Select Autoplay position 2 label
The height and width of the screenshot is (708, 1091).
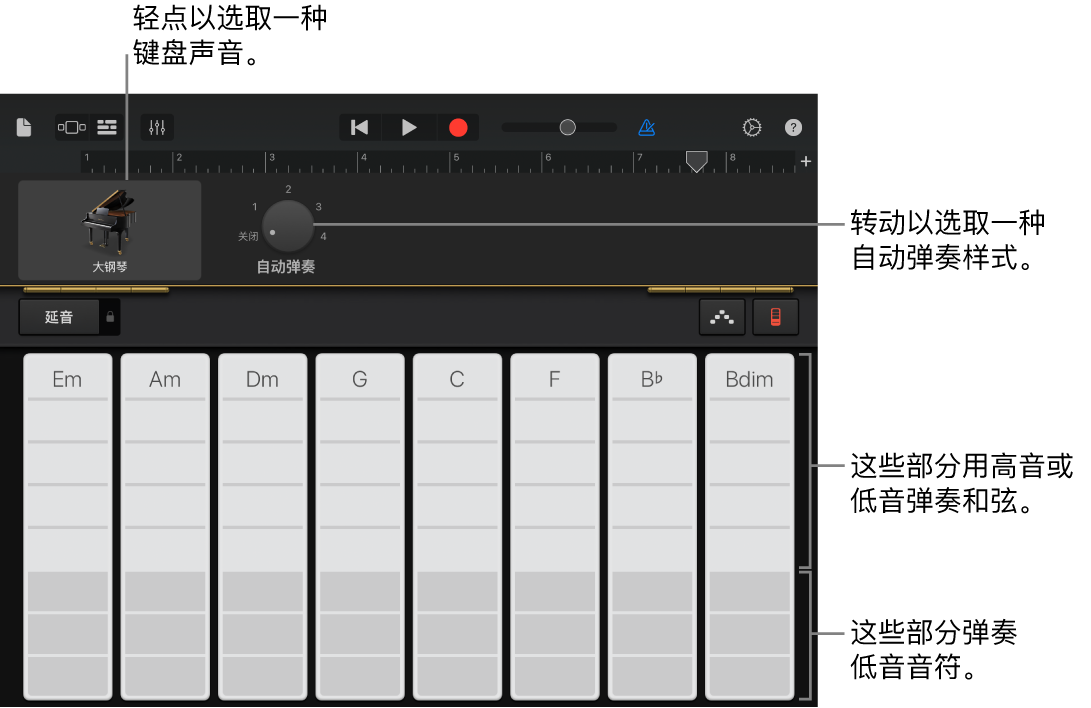tap(288, 189)
